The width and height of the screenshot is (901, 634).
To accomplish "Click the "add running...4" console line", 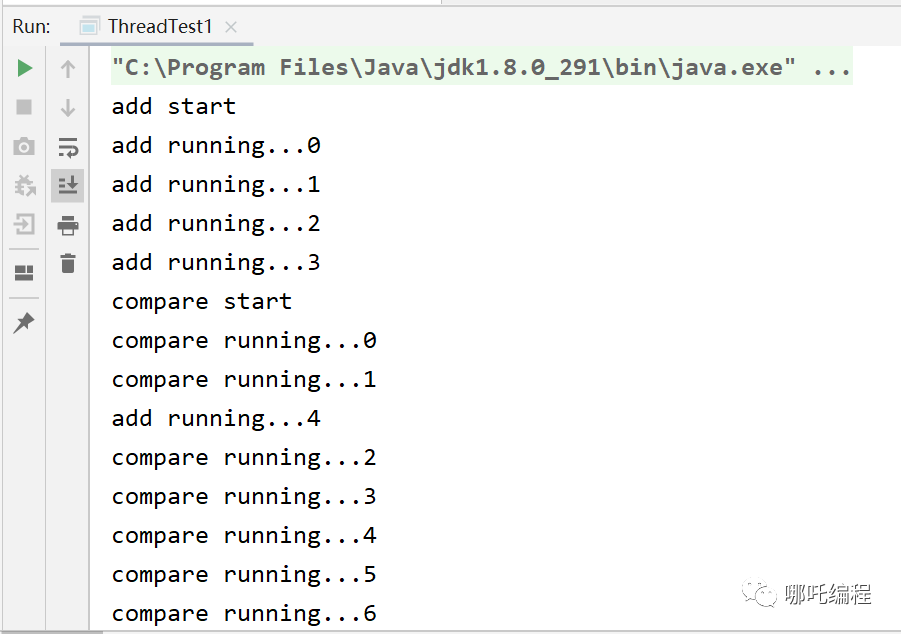I will (215, 419).
